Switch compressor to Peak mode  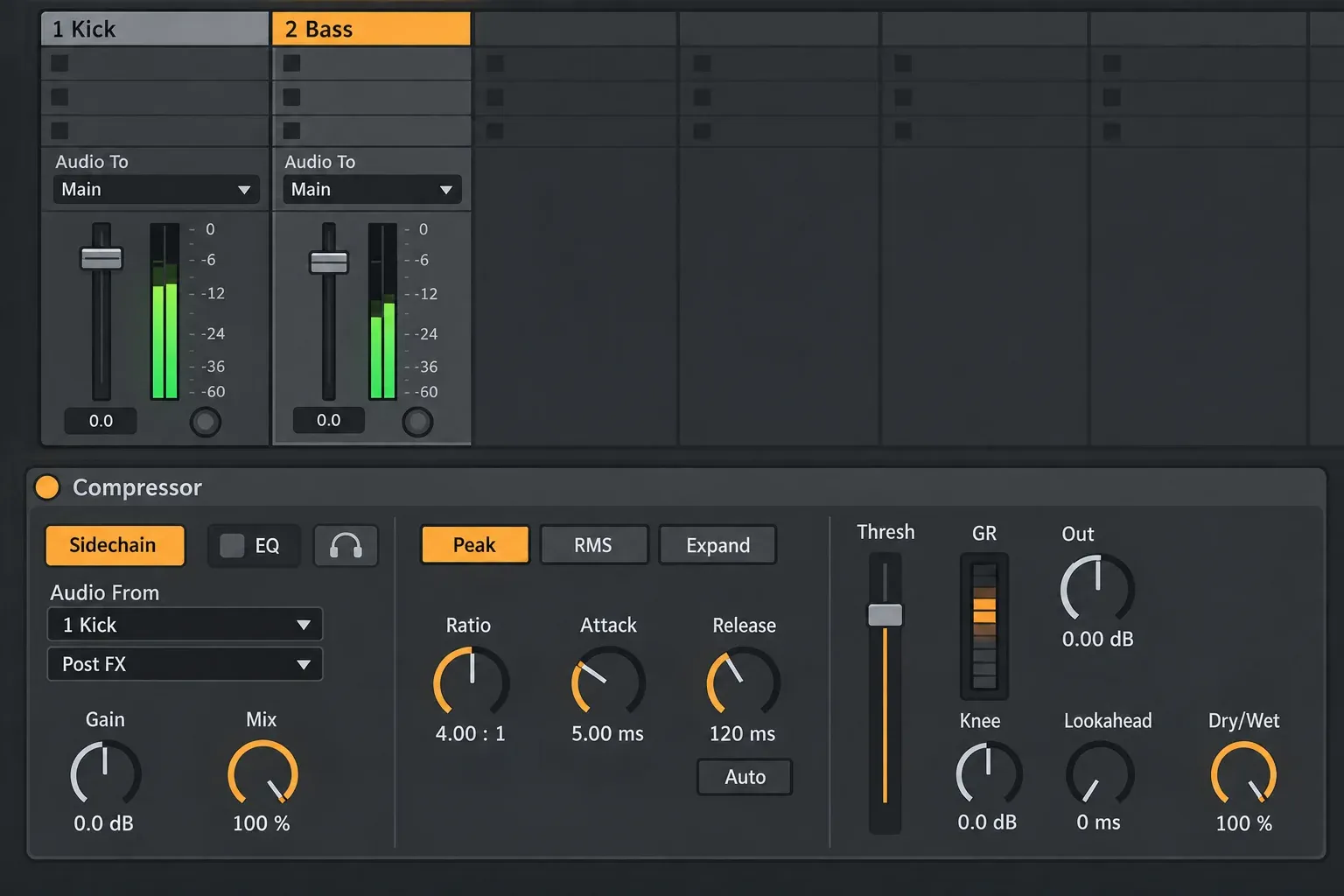click(x=474, y=545)
